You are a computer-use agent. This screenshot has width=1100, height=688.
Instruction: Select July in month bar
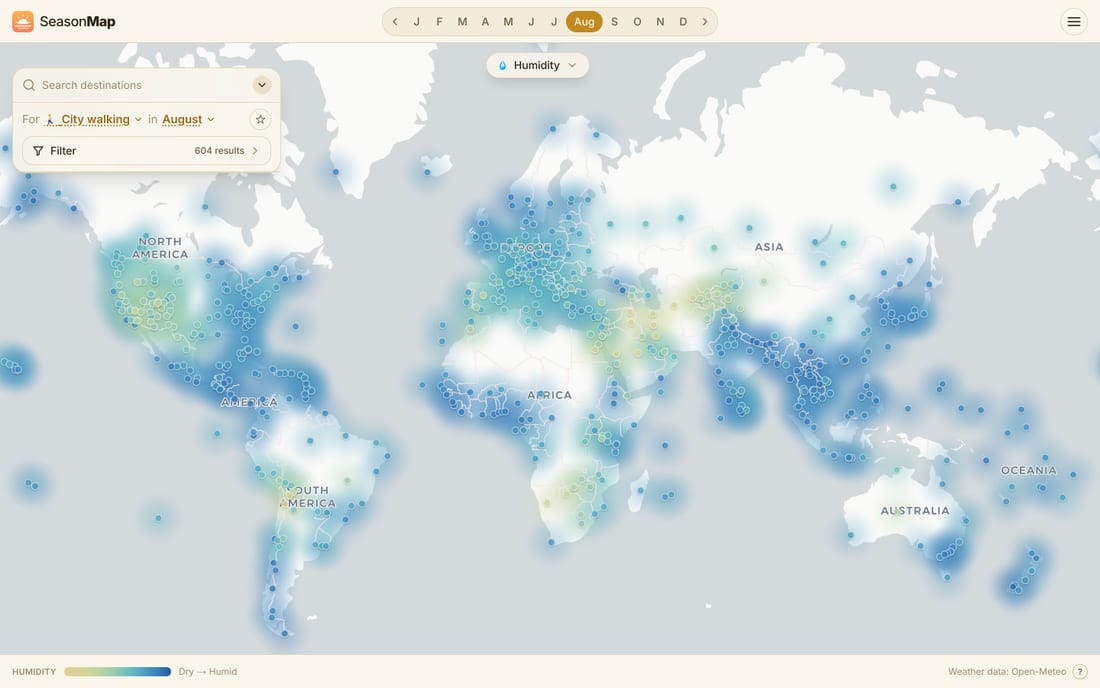[x=554, y=22]
